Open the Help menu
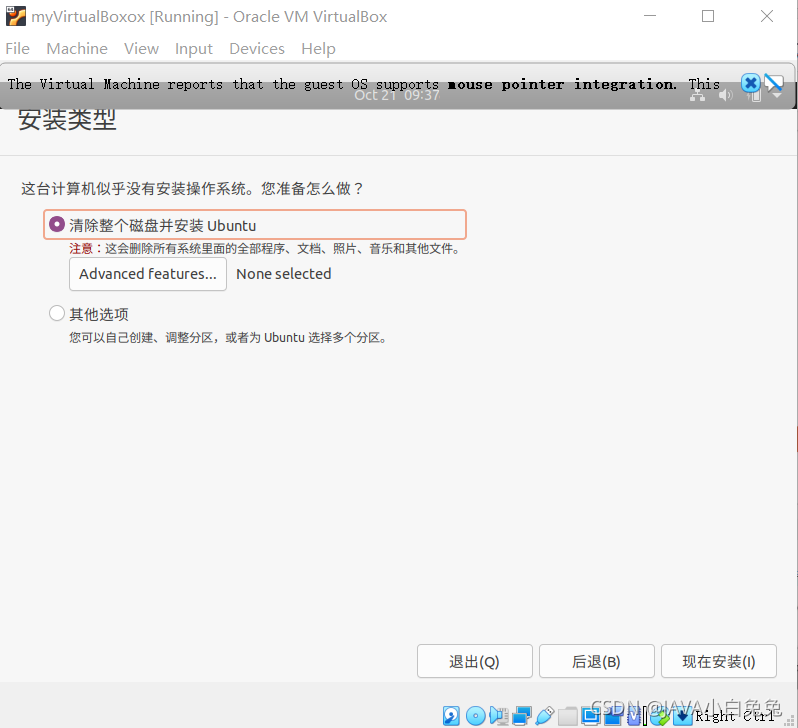This screenshot has width=798, height=728. click(318, 49)
